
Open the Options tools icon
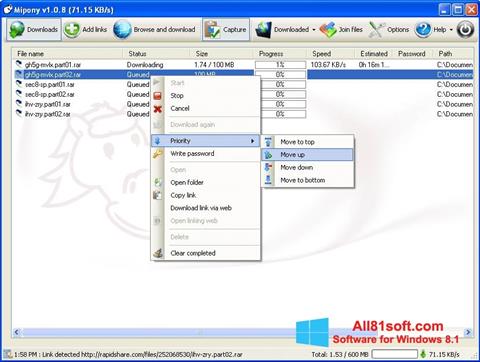377,30
